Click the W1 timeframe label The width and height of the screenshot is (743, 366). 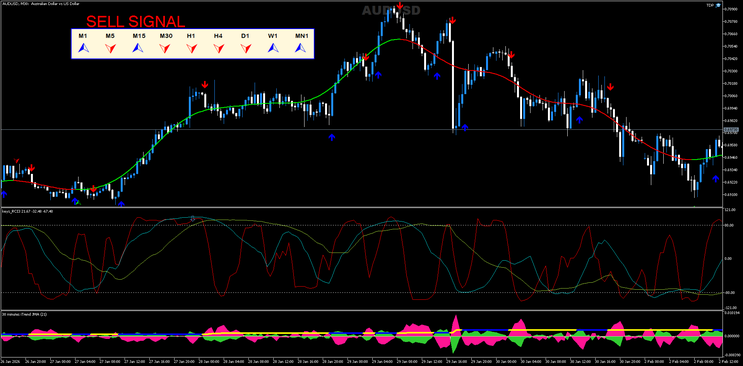pos(273,36)
